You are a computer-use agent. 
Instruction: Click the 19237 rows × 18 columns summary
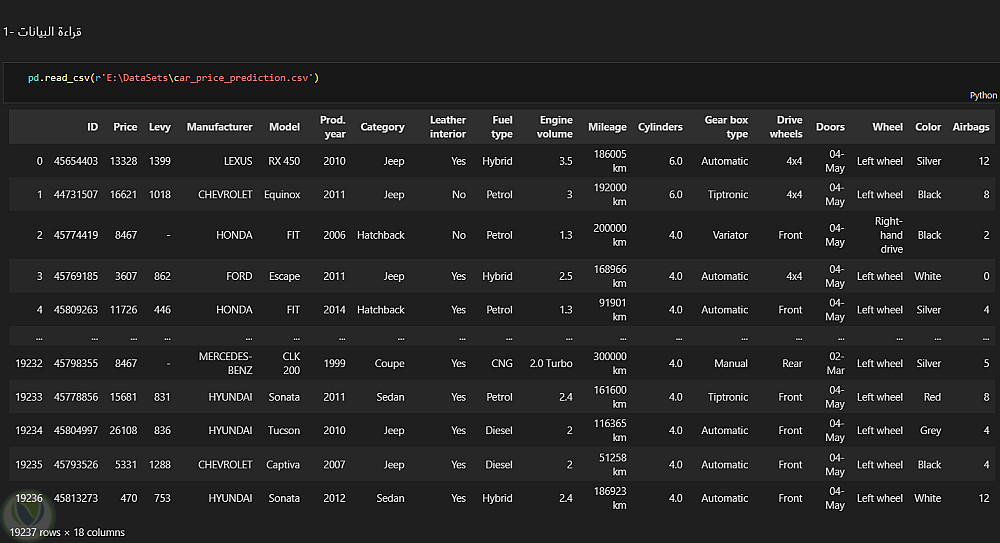pos(67,532)
